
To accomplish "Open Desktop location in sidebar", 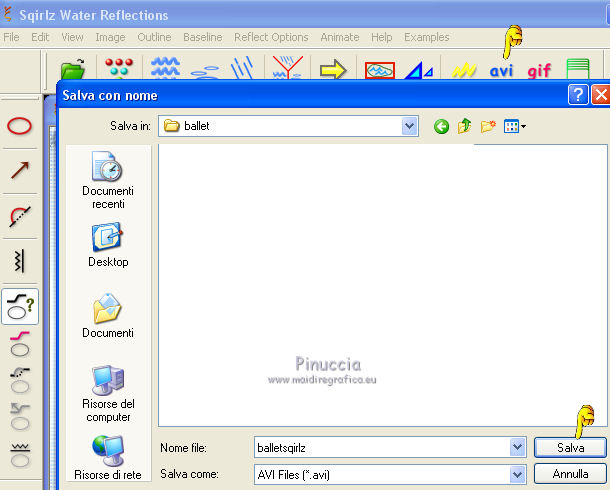I will coord(108,245).
